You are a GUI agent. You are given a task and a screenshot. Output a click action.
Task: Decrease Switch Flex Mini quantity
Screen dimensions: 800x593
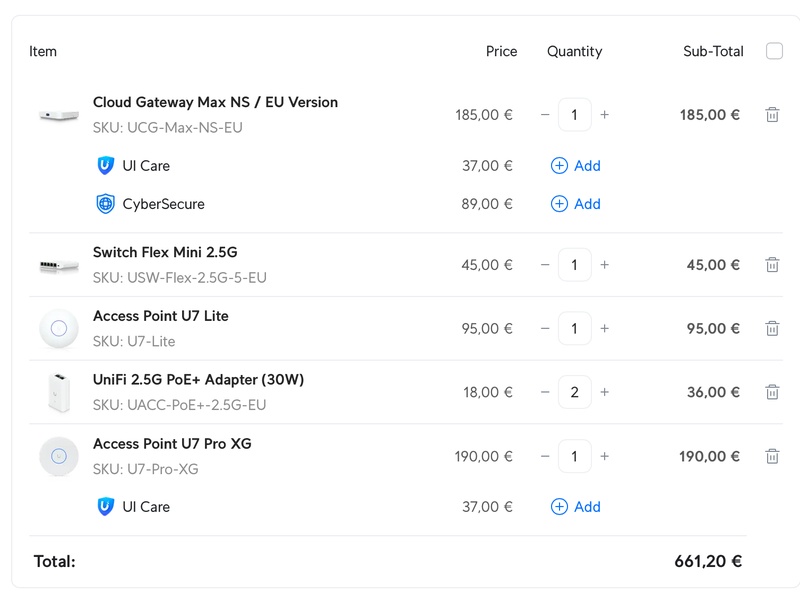(545, 265)
